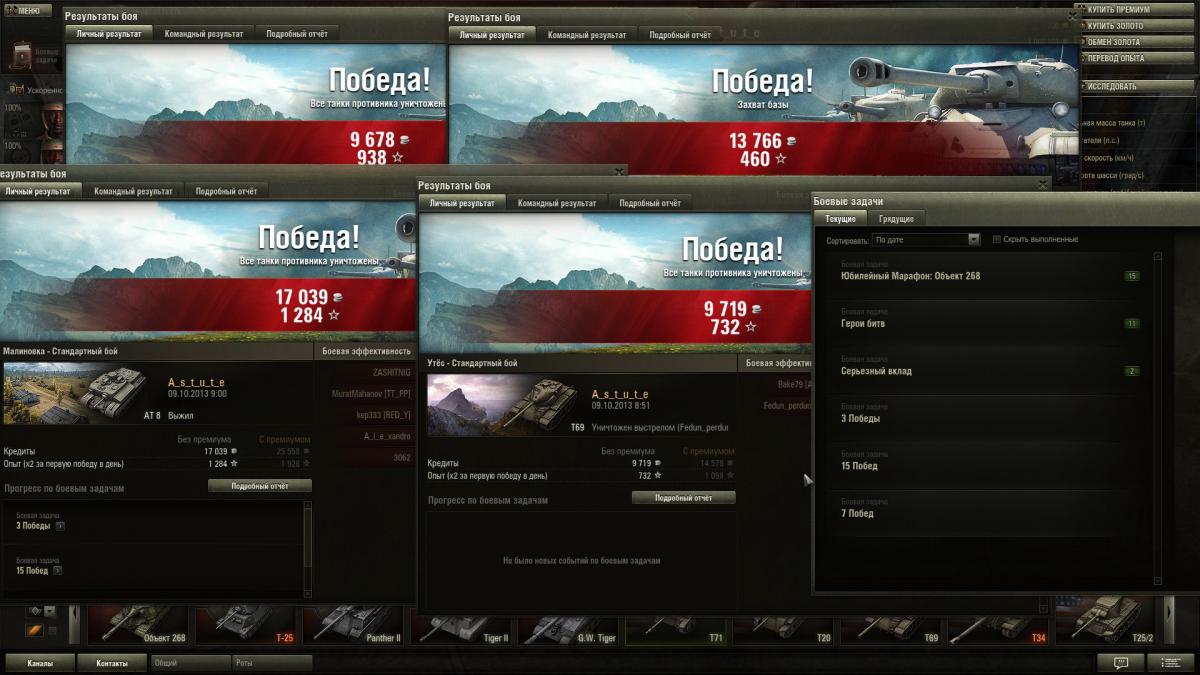
Task: Select the Т-25 tank in the carousel
Action: pyautogui.click(x=246, y=623)
